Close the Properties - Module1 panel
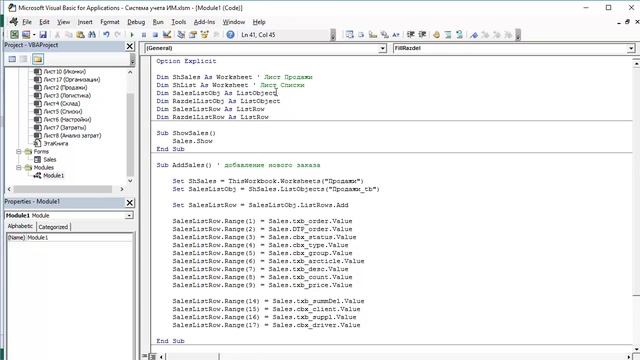This screenshot has width=640, height=360. (x=130, y=202)
